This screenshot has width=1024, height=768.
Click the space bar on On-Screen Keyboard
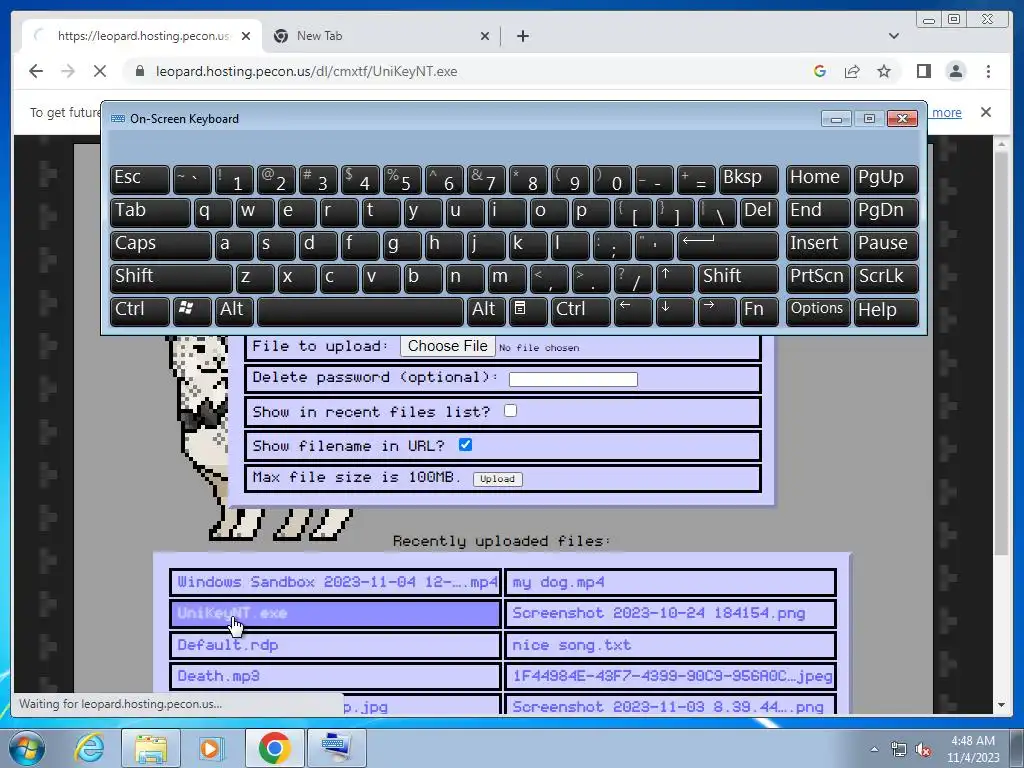click(360, 311)
